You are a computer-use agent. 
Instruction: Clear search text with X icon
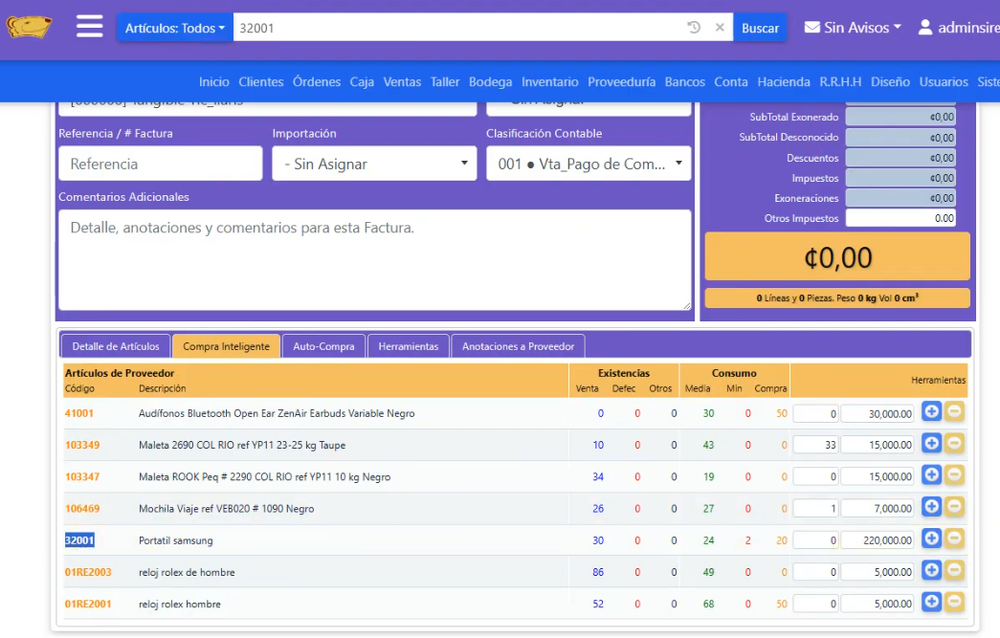[719, 27]
